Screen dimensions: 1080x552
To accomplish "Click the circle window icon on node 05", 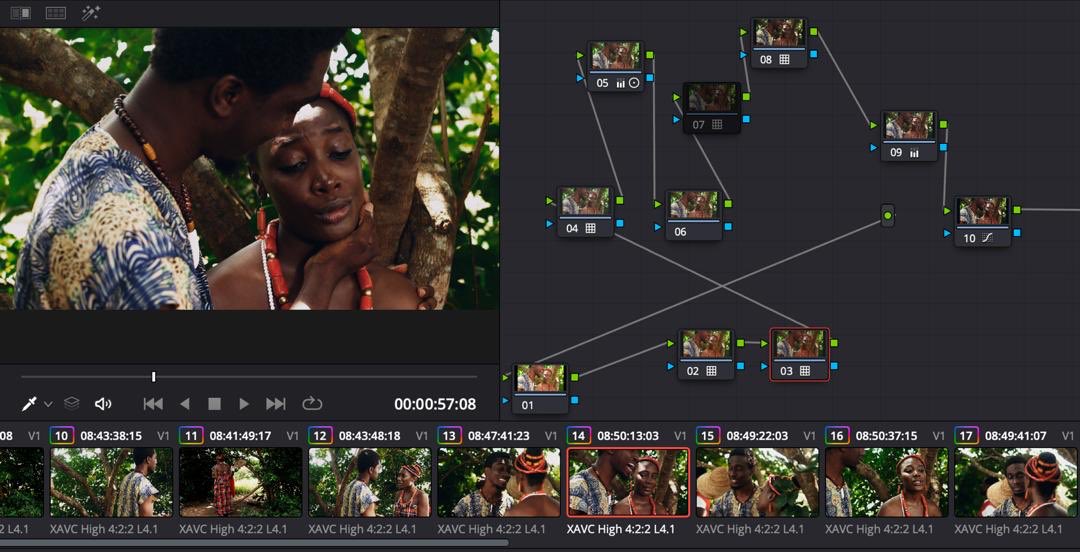I will [634, 83].
